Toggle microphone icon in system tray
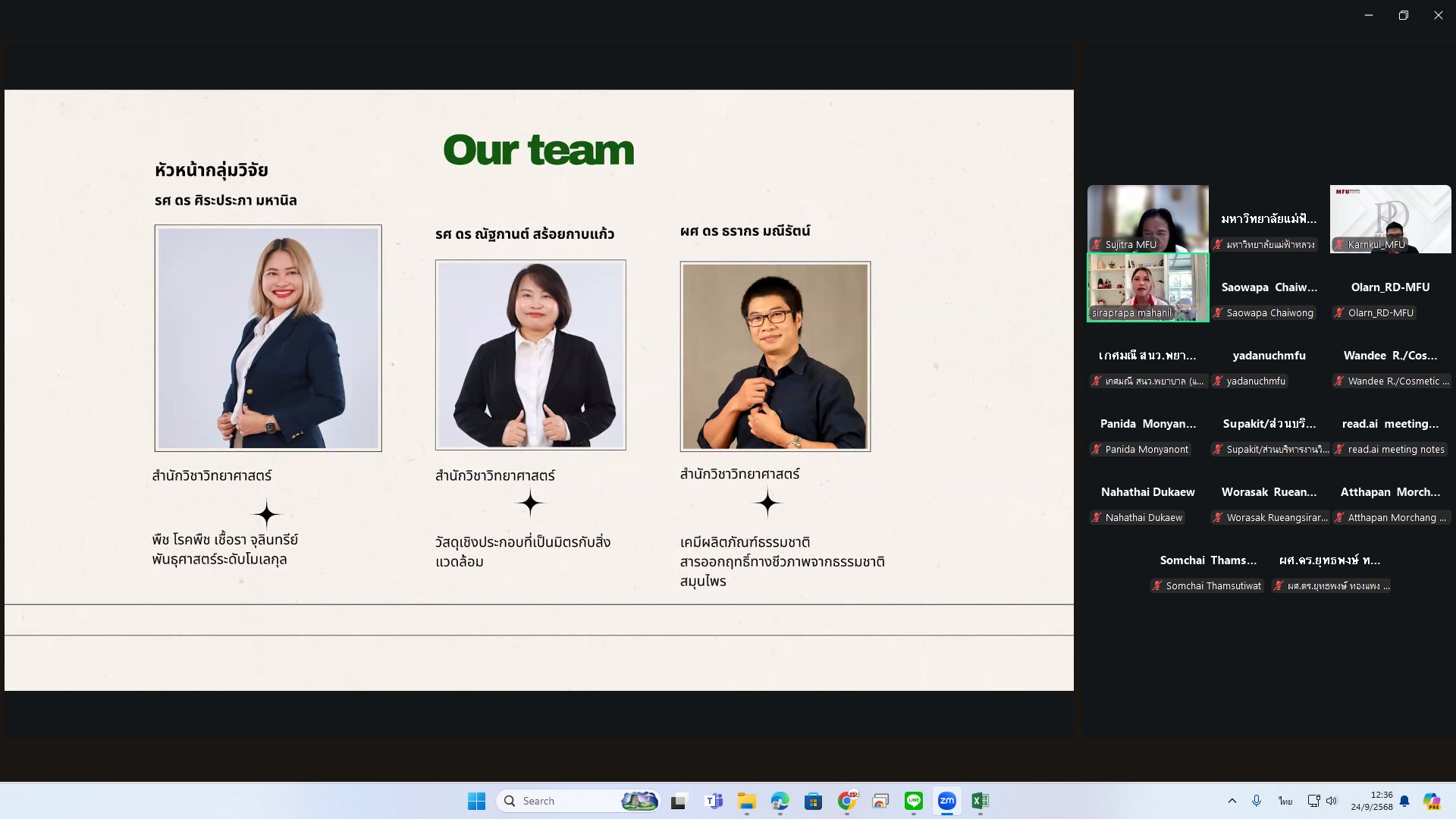The image size is (1456, 819). tap(1257, 801)
